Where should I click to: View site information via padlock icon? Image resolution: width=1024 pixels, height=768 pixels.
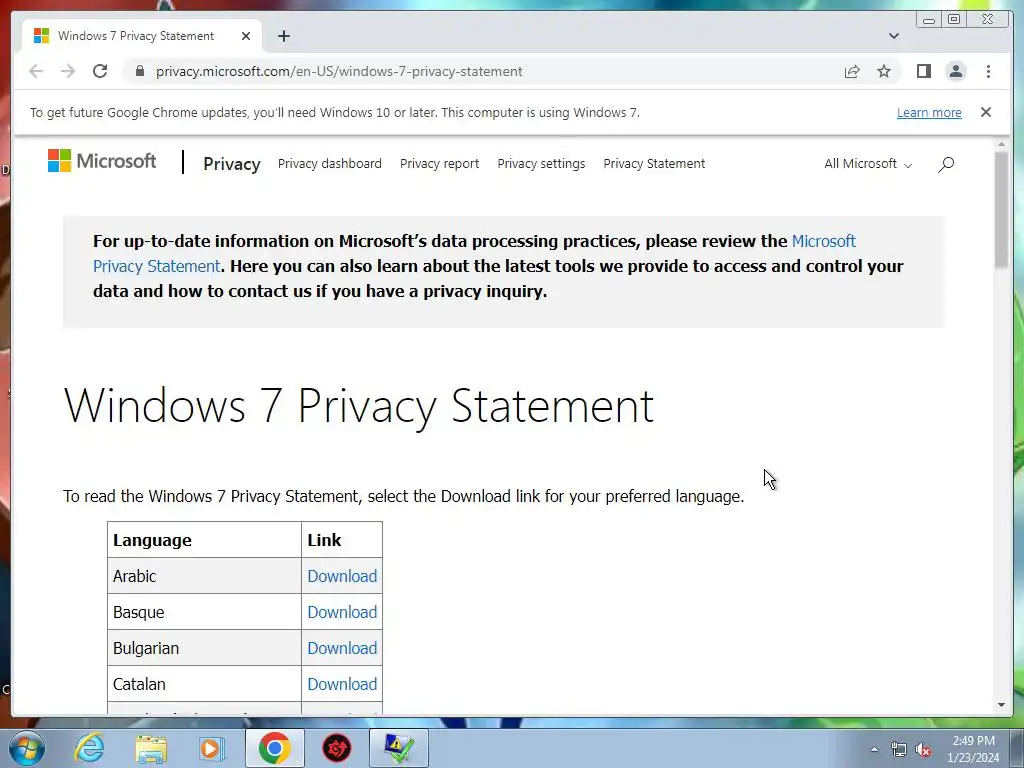[140, 71]
